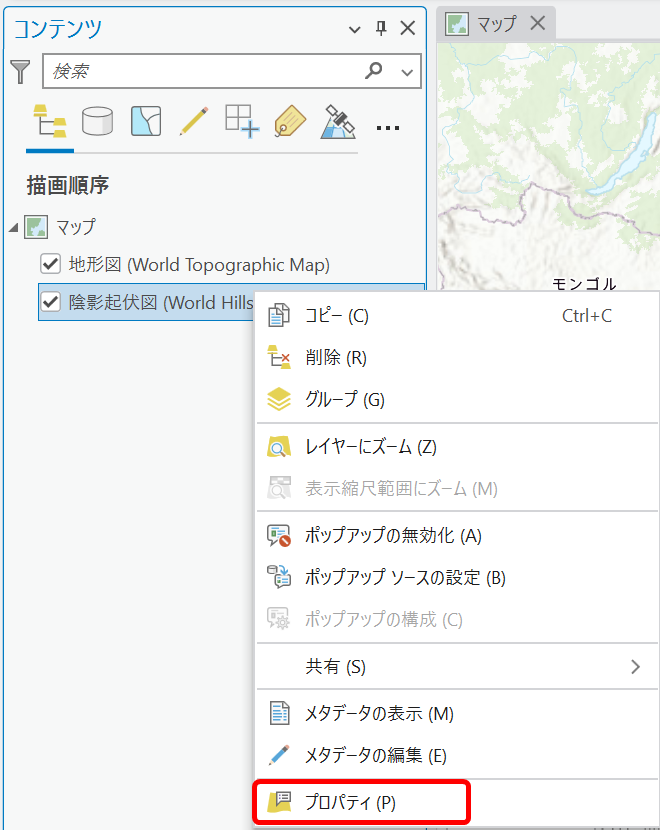Viewport: 660px width, 830px height.
Task: Click the search magnifier button
Action: tap(375, 71)
